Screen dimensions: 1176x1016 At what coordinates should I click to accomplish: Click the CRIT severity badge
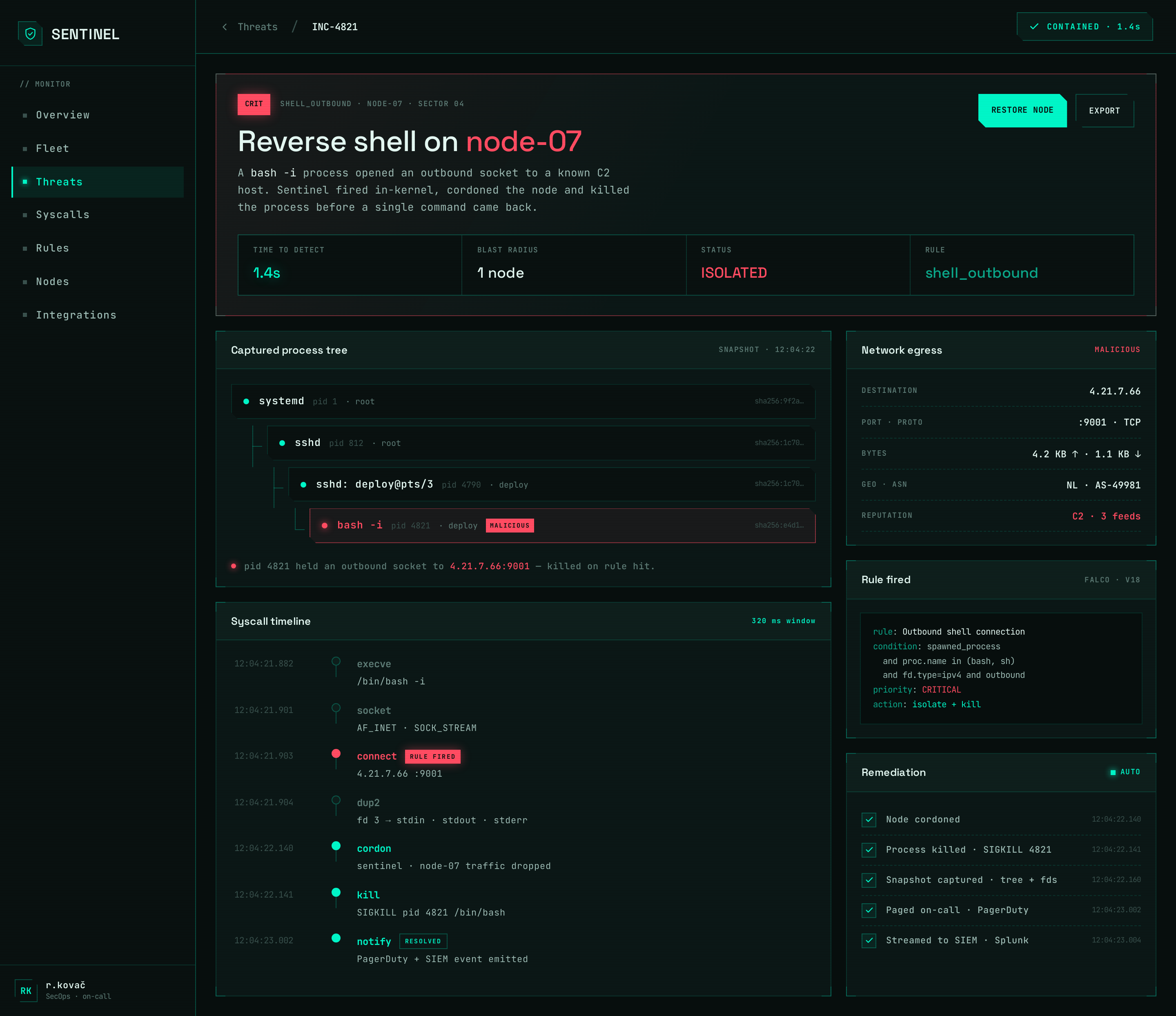click(254, 104)
